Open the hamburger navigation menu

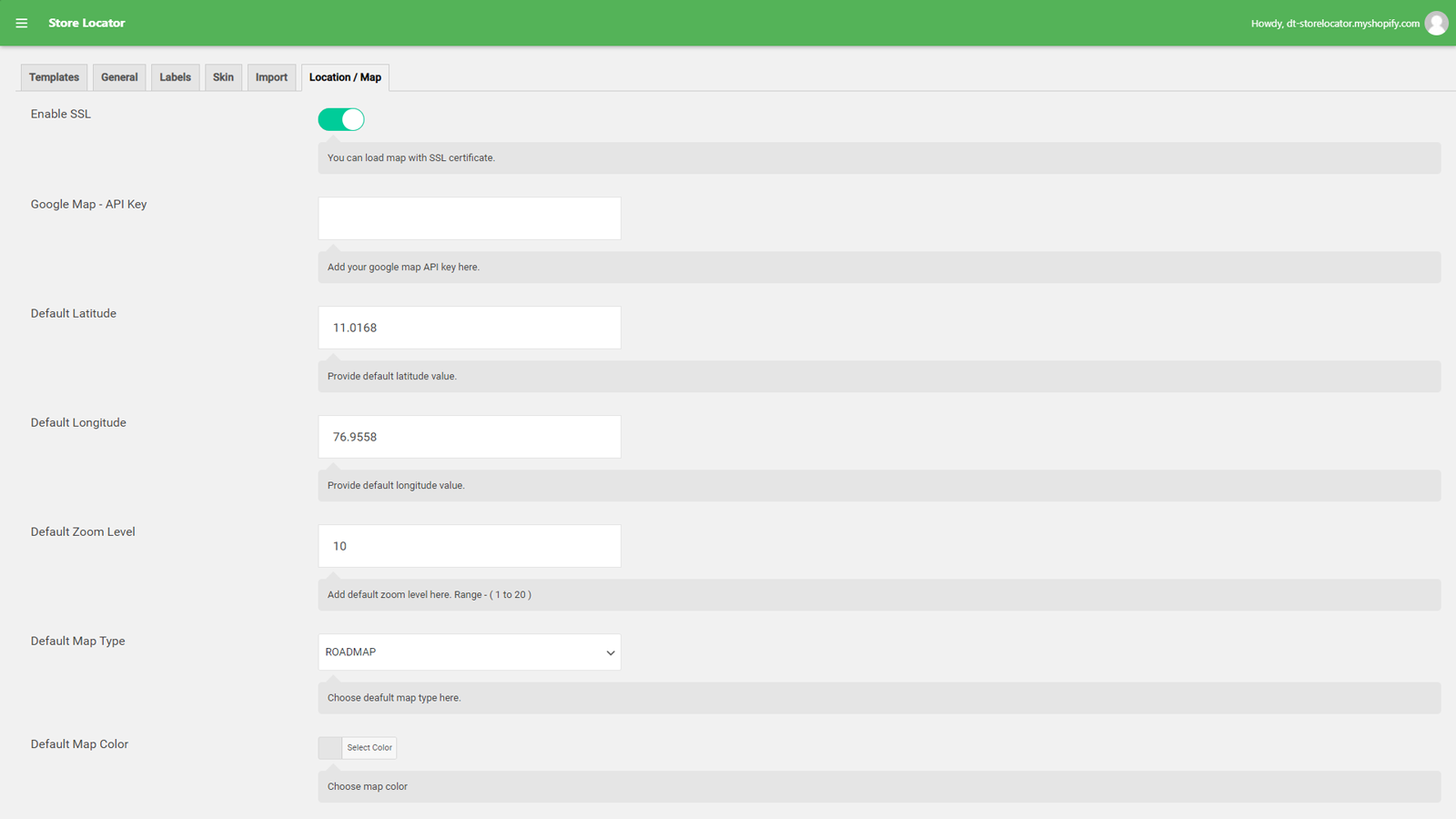pos(21,23)
